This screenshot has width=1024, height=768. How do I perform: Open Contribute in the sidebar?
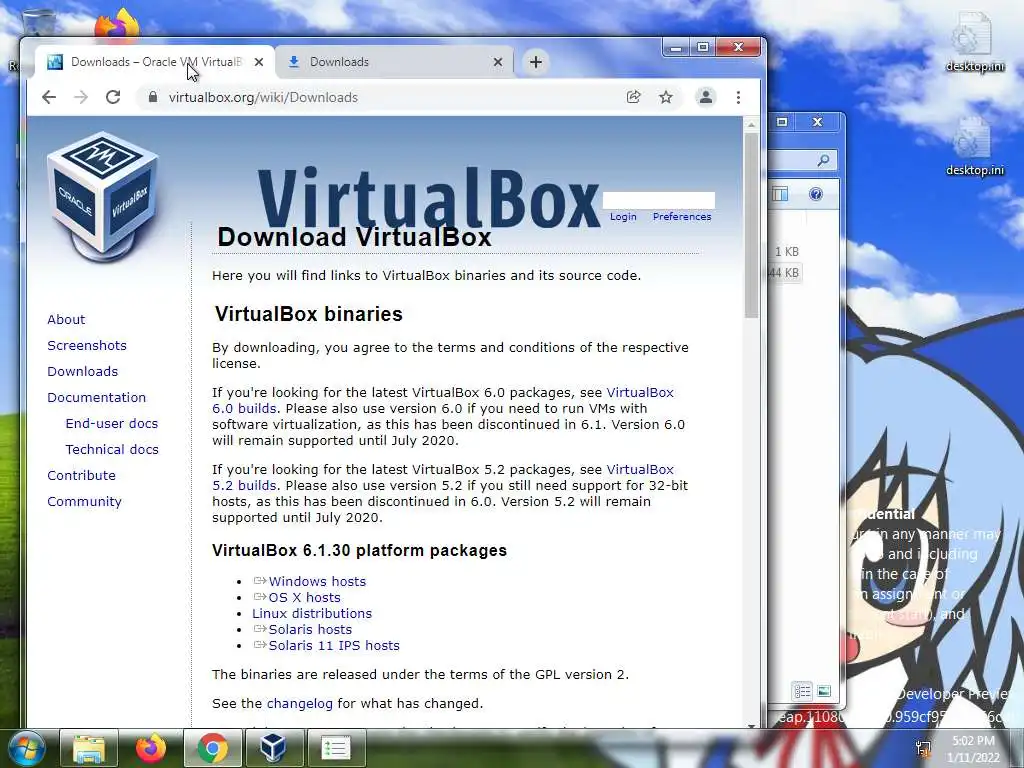(x=81, y=476)
